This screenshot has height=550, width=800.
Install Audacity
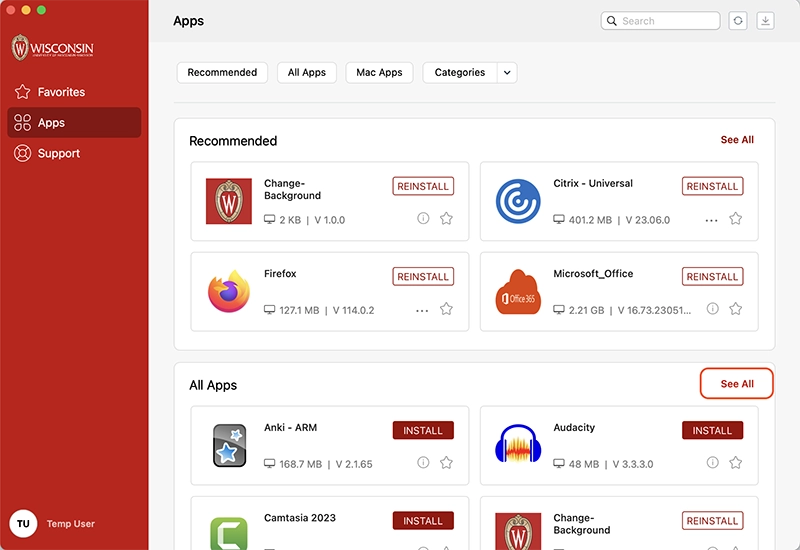tap(712, 431)
